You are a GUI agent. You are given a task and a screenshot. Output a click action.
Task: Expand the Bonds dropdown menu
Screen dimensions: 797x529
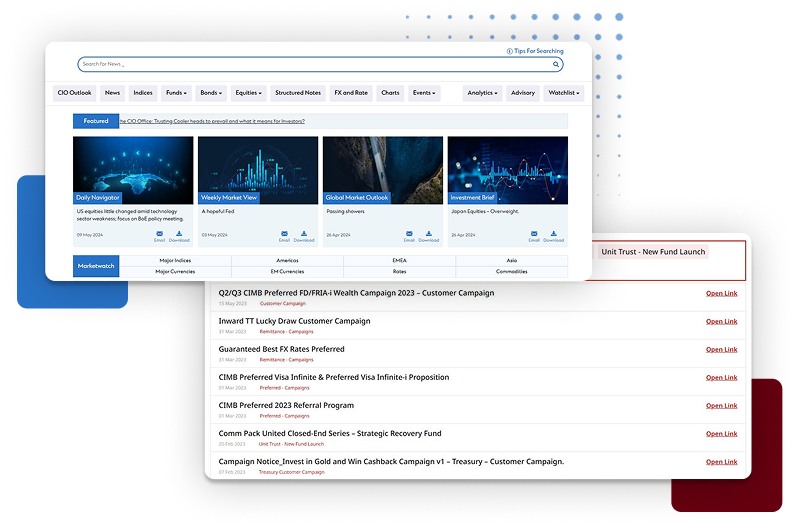(x=211, y=93)
